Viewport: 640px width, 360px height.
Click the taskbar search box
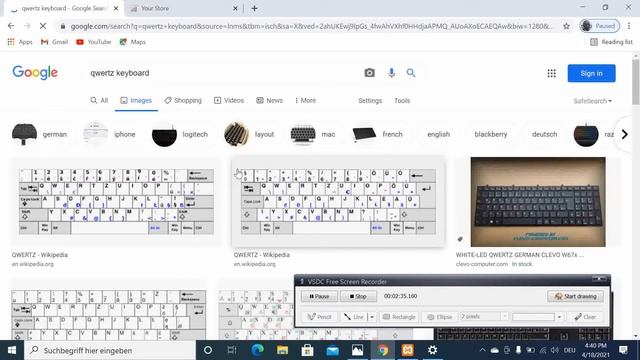[110, 350]
